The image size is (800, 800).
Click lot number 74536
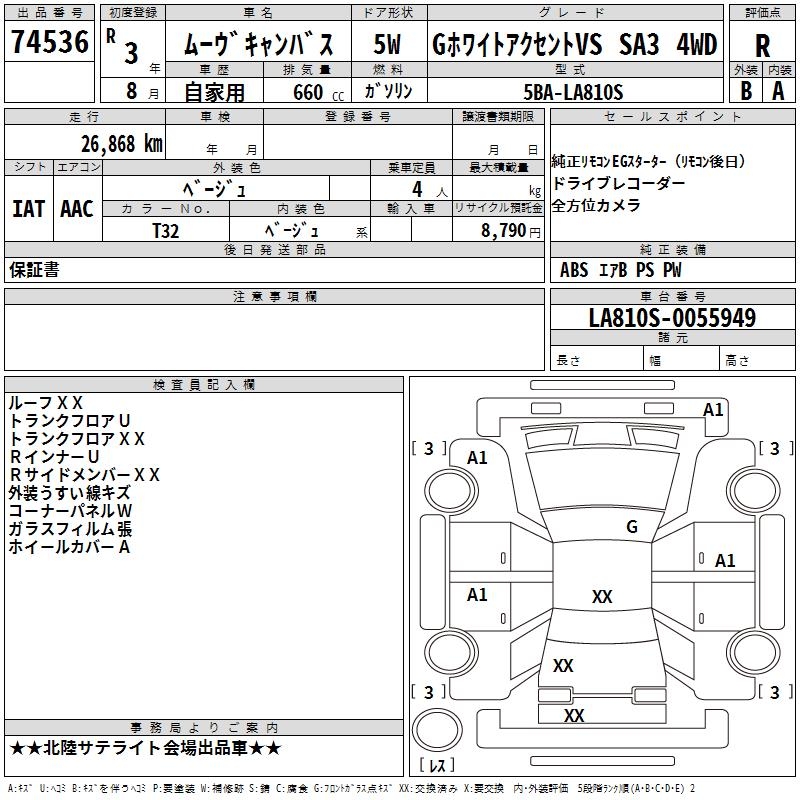point(49,42)
